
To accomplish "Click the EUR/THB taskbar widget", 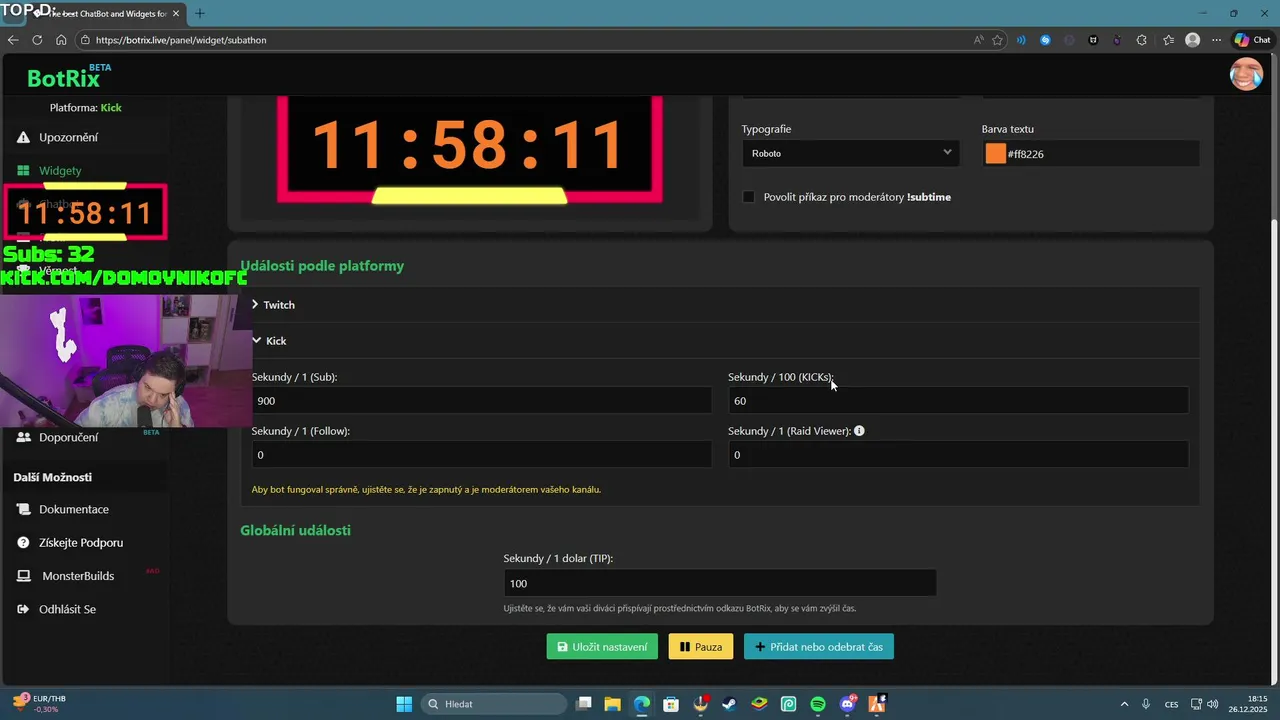I will [x=37, y=704].
